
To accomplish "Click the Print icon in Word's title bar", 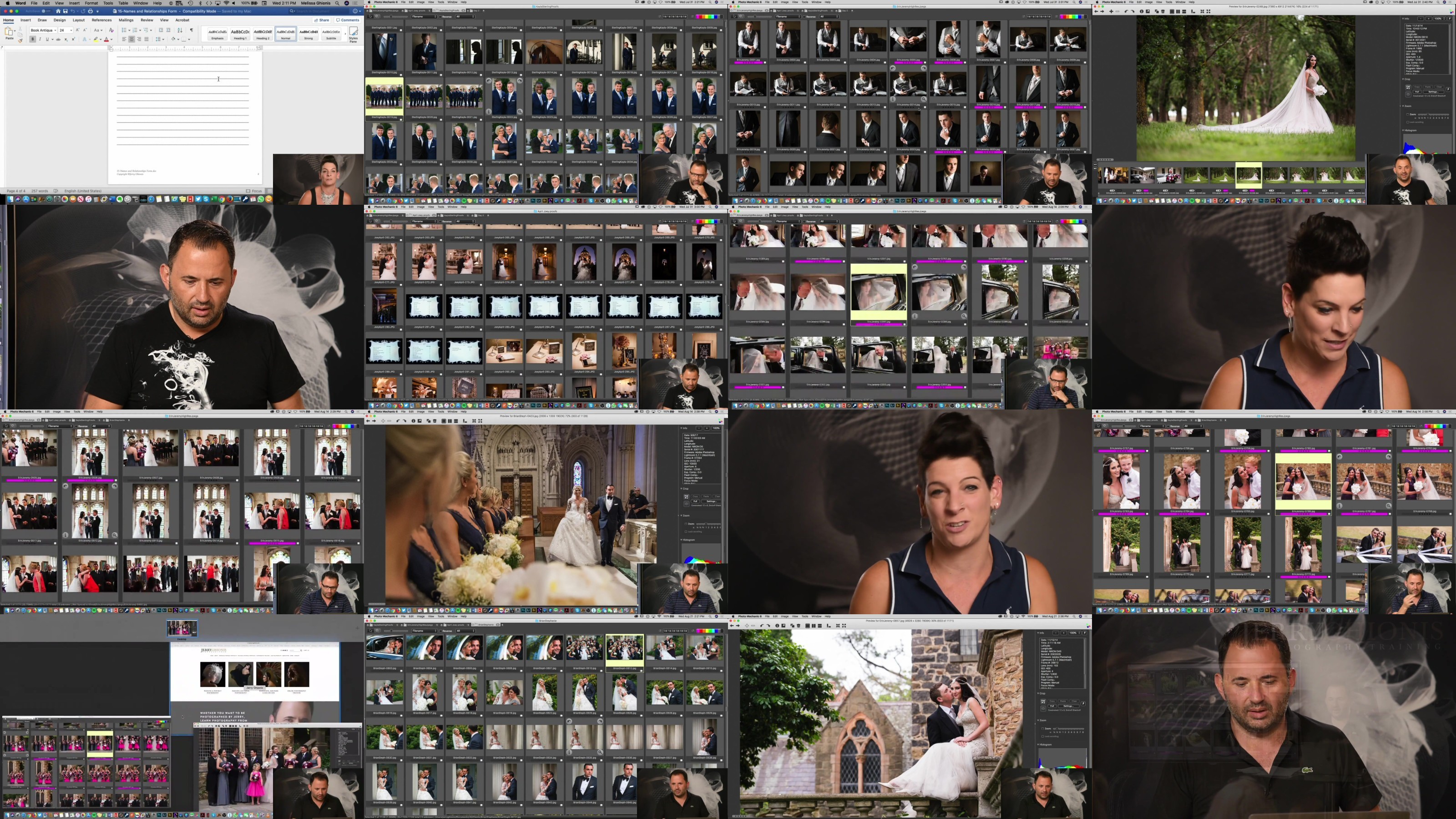I will tap(91, 11).
